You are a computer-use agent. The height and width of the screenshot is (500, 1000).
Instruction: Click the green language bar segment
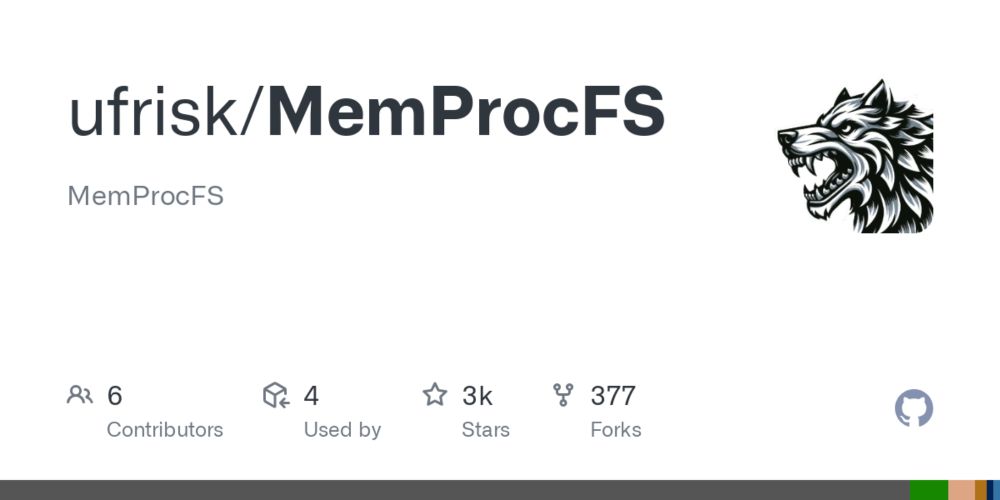click(929, 490)
